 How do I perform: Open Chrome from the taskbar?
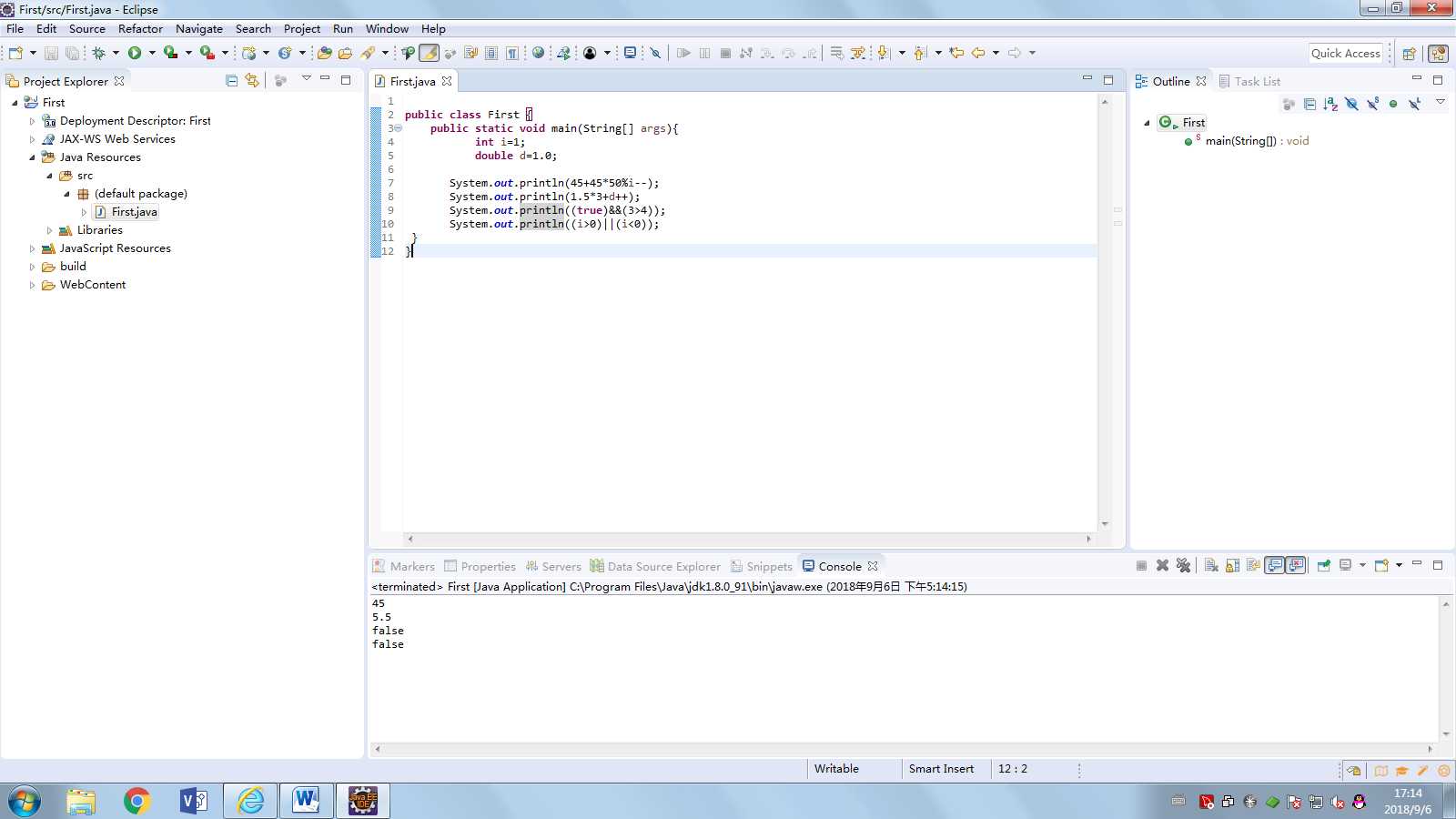(137, 801)
